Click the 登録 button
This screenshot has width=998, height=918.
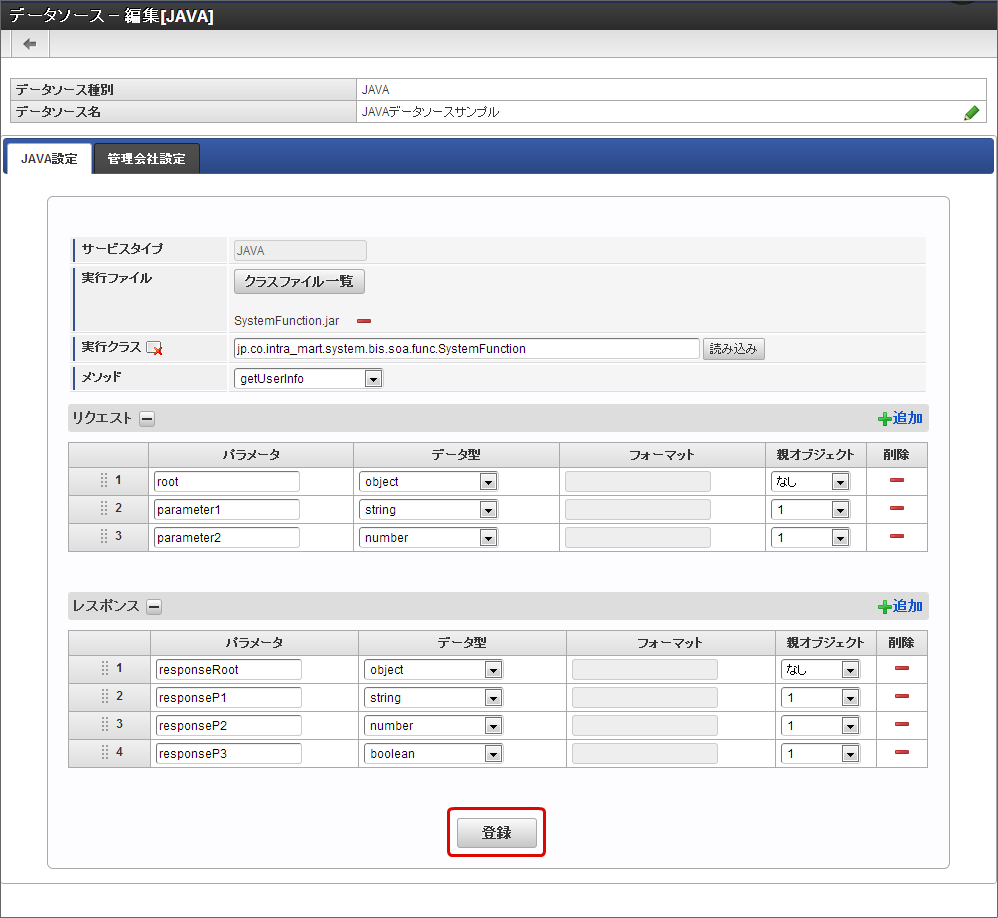pos(496,833)
